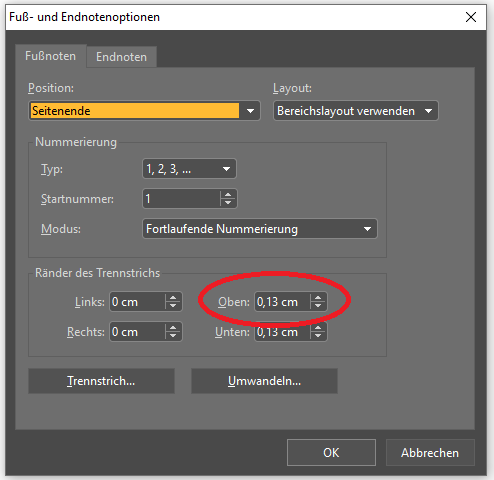Screen dimensions: 494x480
Task: Decrease the Startnummer value with down arrow
Action: [228, 203]
